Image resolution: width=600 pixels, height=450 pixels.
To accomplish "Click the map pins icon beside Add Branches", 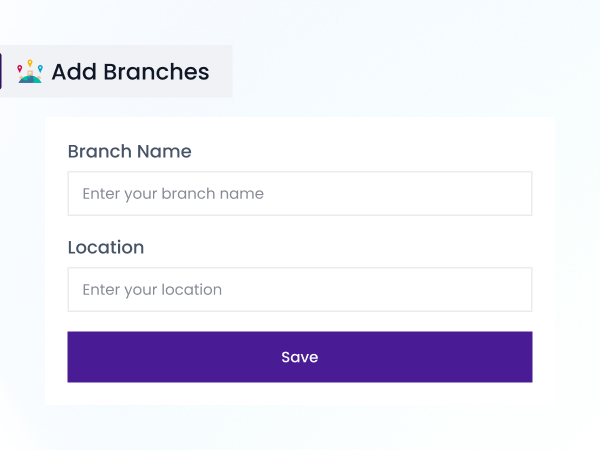I will click(x=30, y=71).
